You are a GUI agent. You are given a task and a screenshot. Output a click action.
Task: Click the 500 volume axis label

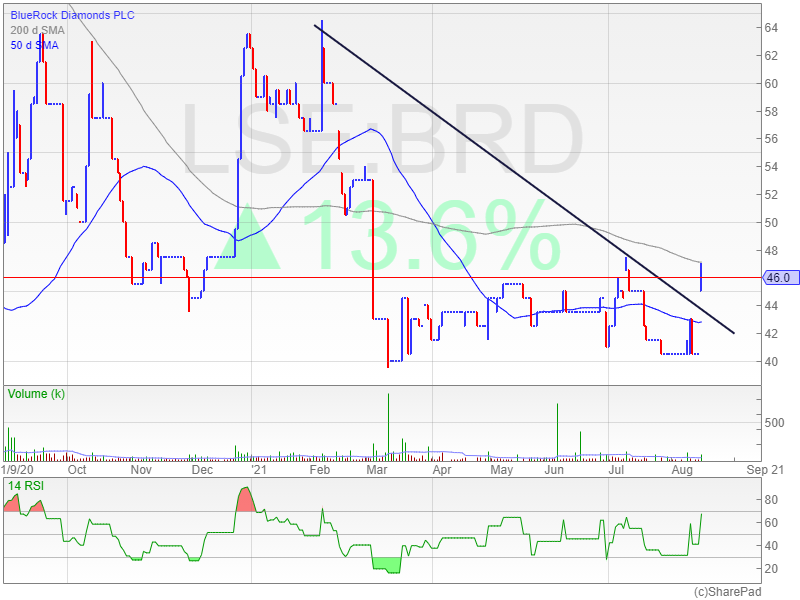click(x=774, y=422)
